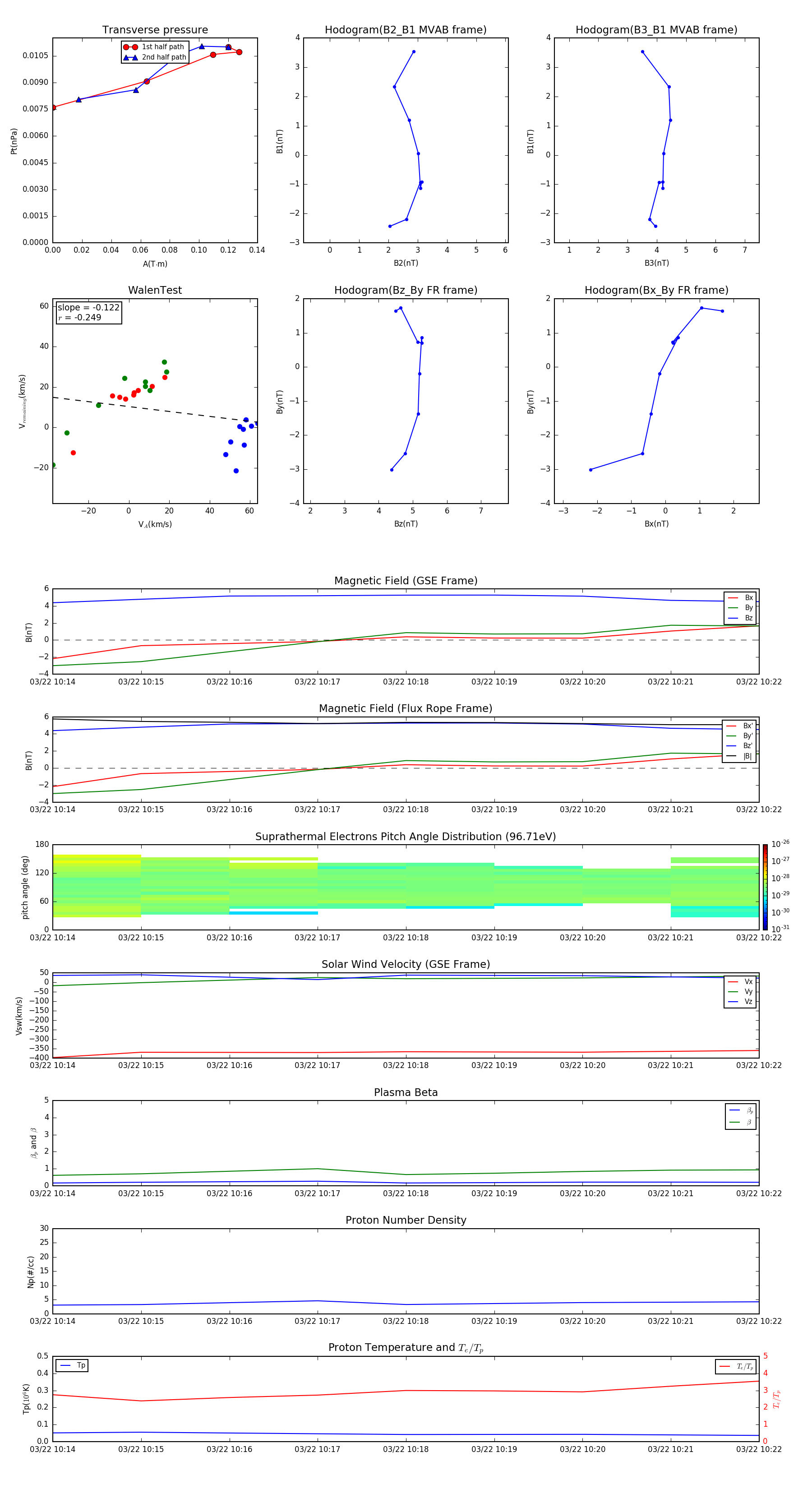Click 'Hodogram(Bx_By FR frame)' title
Image resolution: width=812 pixels, height=1489 pixels.
coord(656,290)
